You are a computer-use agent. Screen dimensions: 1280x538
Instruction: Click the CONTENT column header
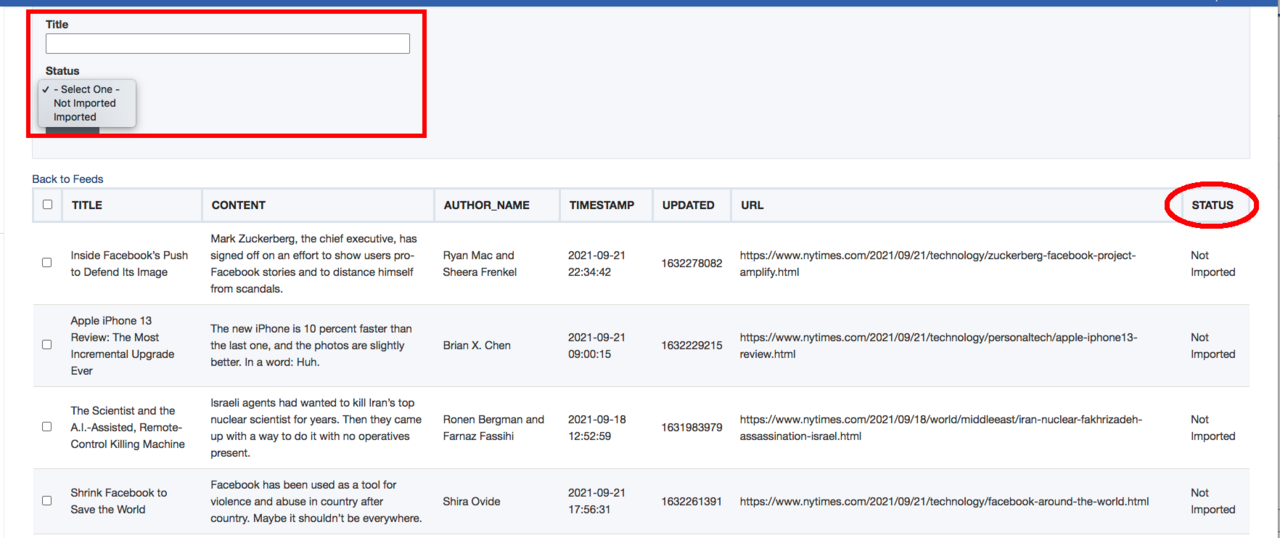click(238, 205)
